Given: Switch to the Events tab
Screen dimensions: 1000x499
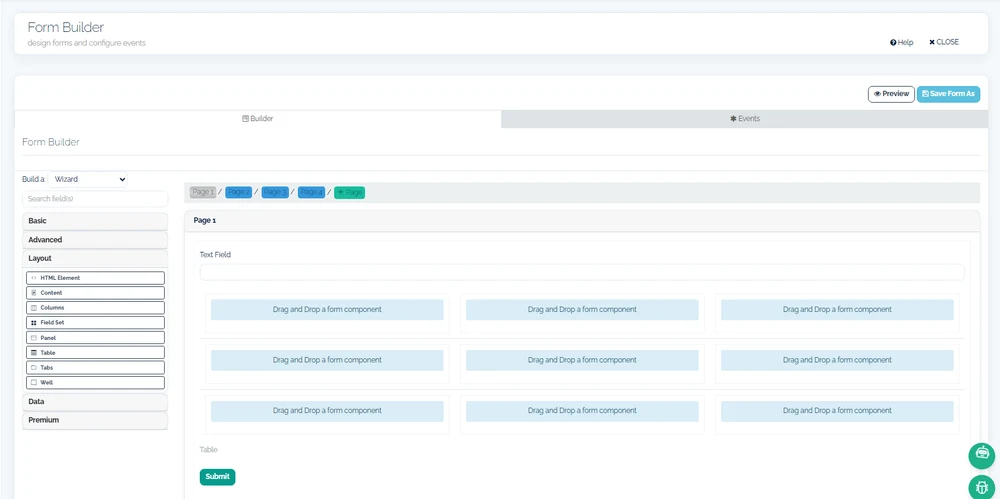Looking at the screenshot, I should [745, 119].
